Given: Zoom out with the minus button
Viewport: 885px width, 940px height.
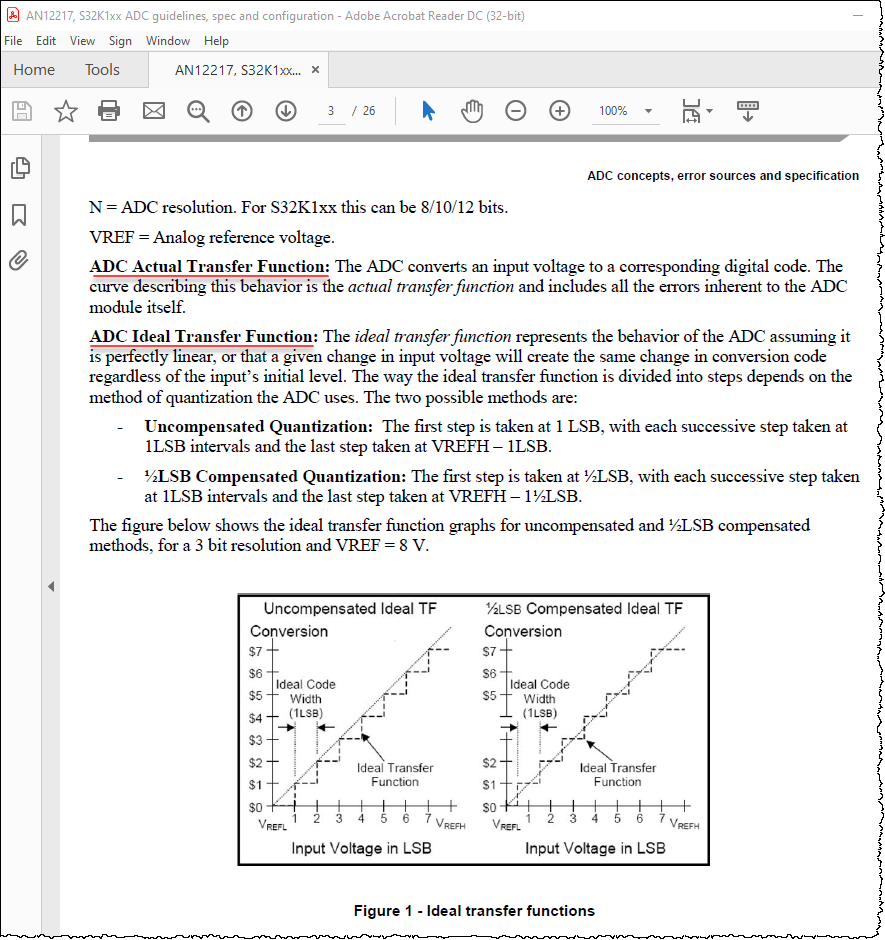Looking at the screenshot, I should [x=516, y=111].
